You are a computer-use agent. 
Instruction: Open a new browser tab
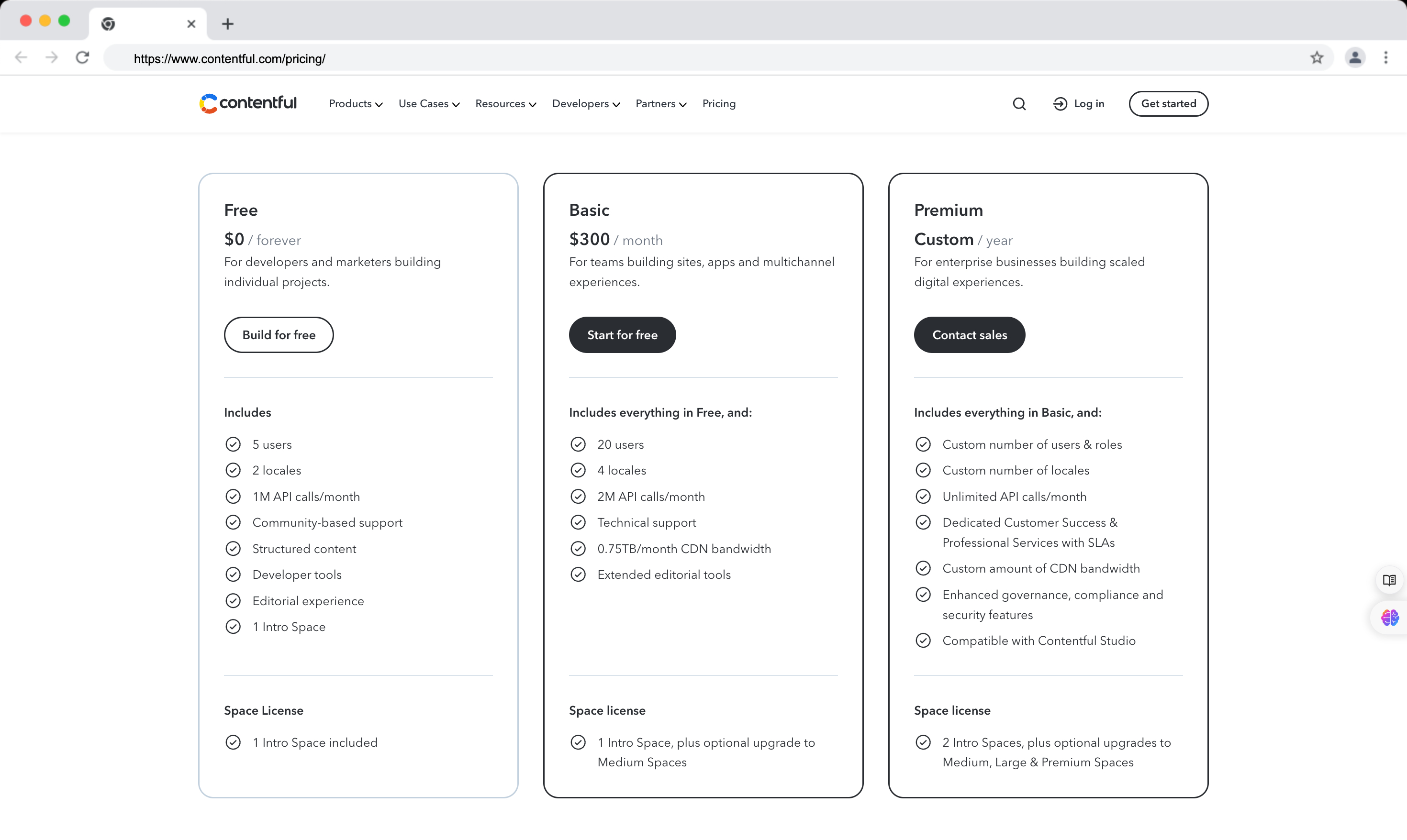pos(228,24)
